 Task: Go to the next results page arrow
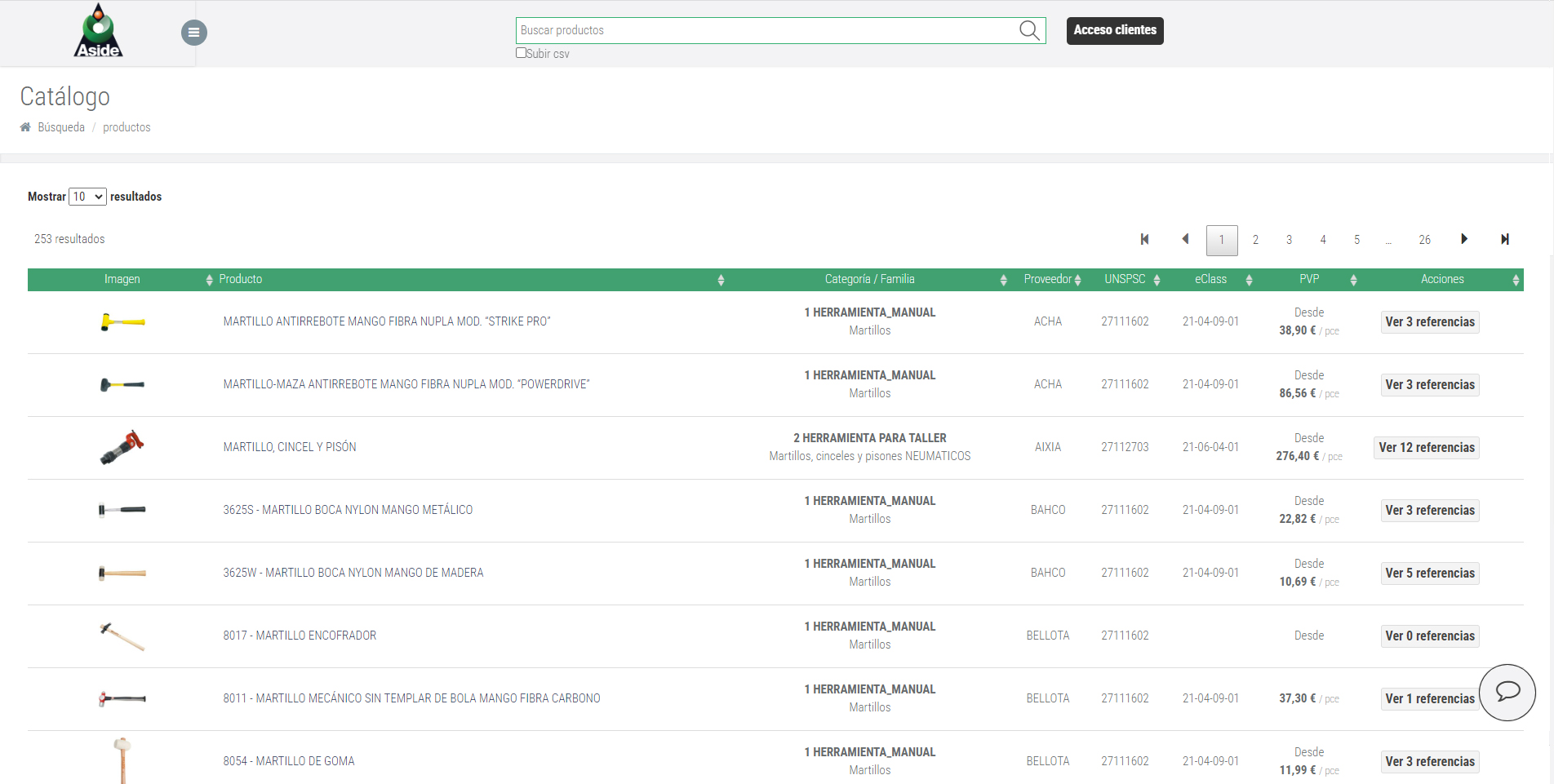click(1464, 239)
